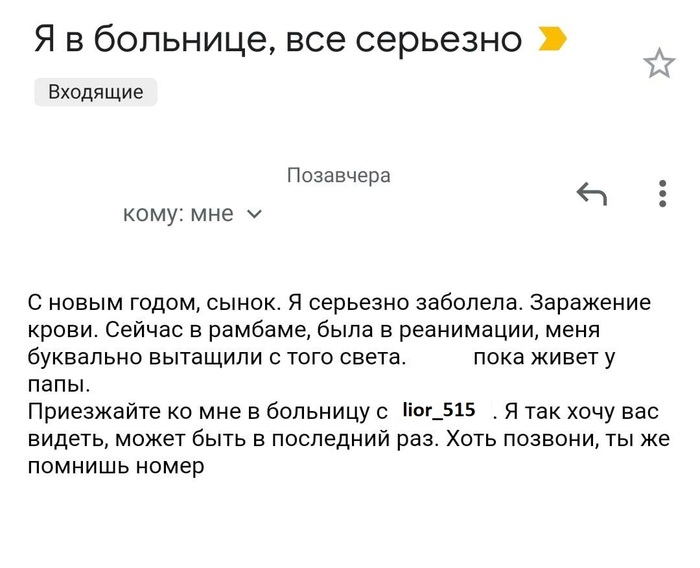The width and height of the screenshot is (700, 568).
Task: Reply using the curved arrow icon
Action: (x=592, y=194)
